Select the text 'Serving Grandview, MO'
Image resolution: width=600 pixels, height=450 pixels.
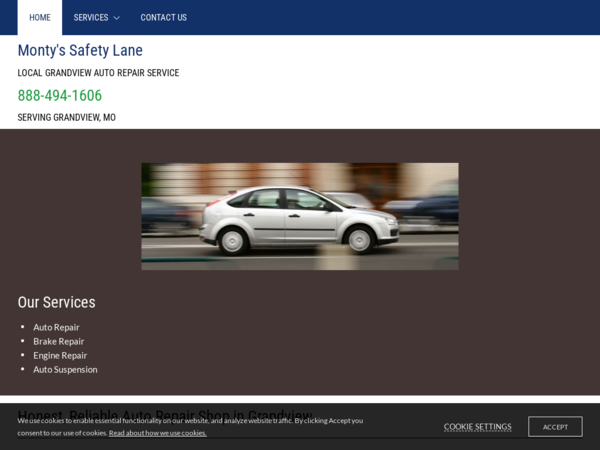(x=67, y=117)
